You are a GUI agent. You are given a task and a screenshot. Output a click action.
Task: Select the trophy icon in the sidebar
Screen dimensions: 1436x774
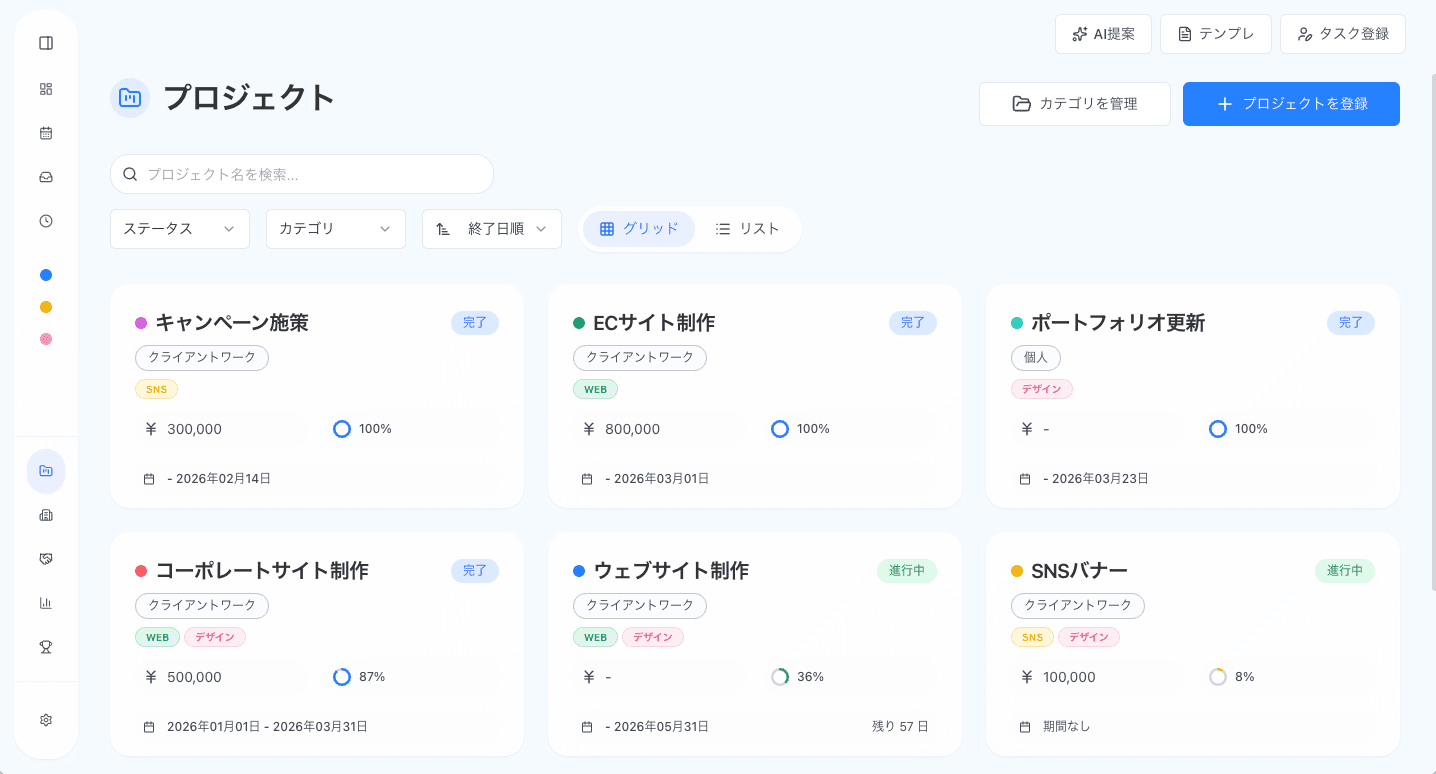pos(45,647)
